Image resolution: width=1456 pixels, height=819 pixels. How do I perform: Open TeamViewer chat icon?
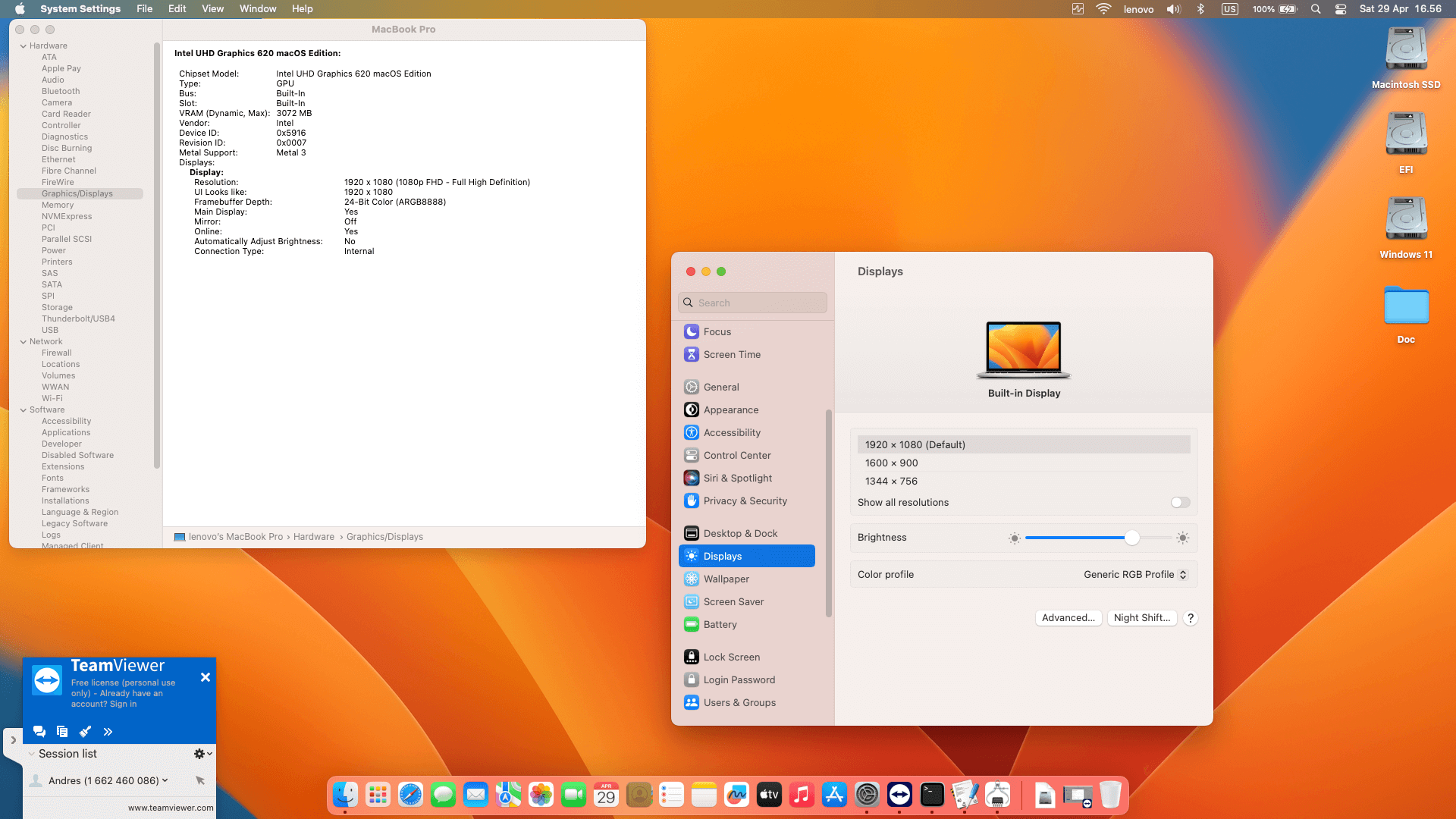point(39,732)
